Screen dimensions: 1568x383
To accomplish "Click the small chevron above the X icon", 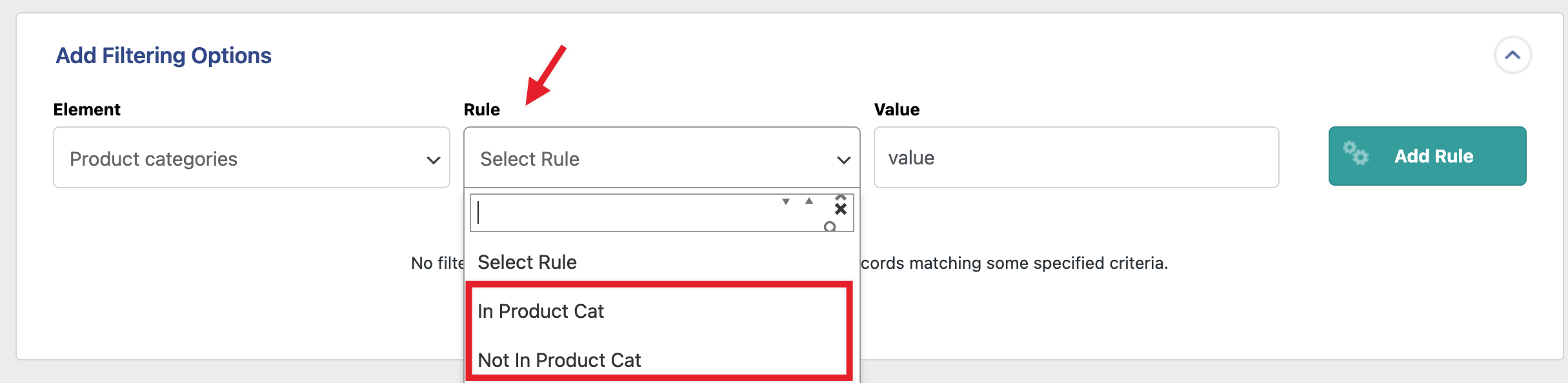I will click(x=840, y=197).
